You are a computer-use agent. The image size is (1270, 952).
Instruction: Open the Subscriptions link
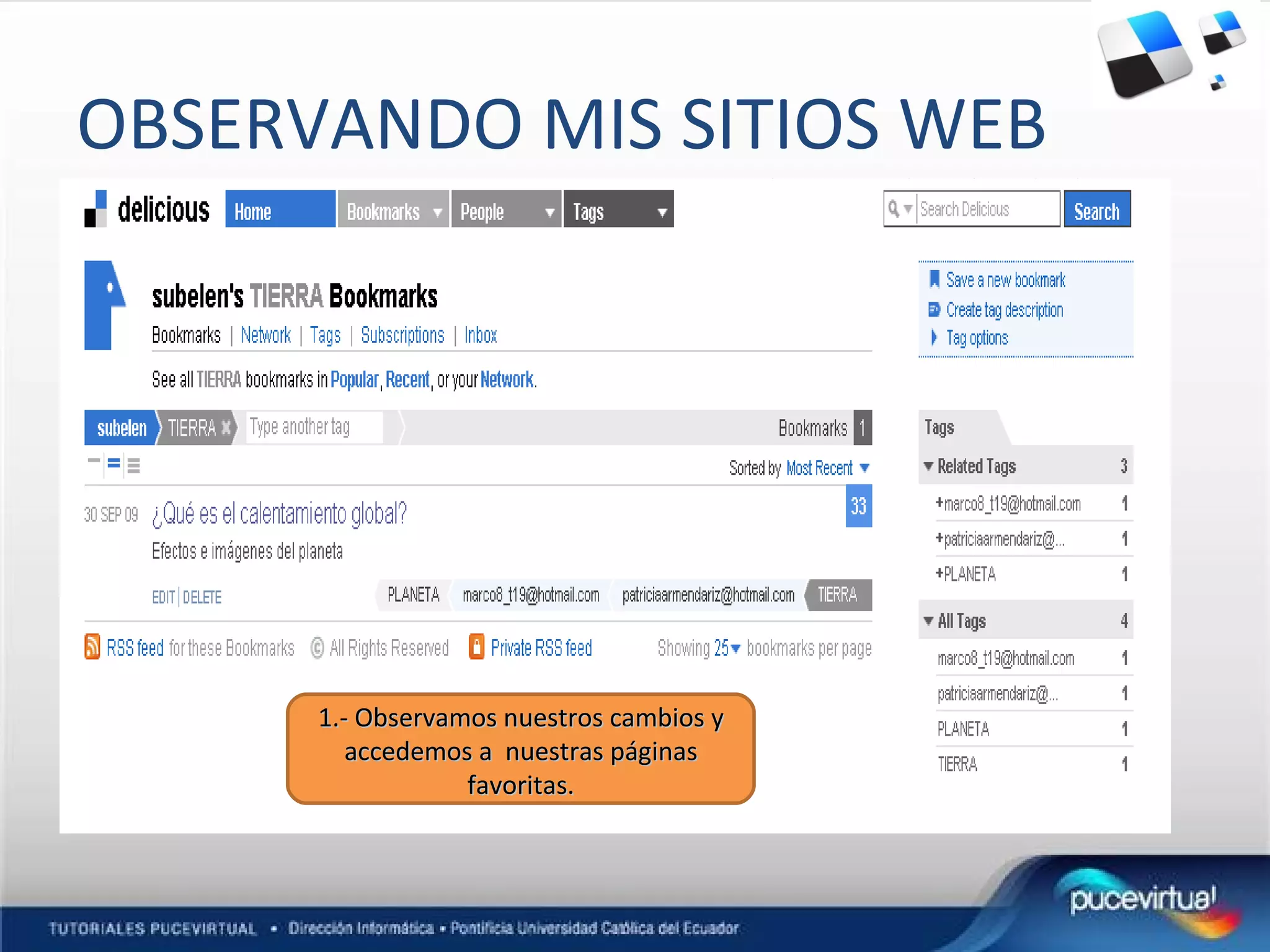(402, 335)
